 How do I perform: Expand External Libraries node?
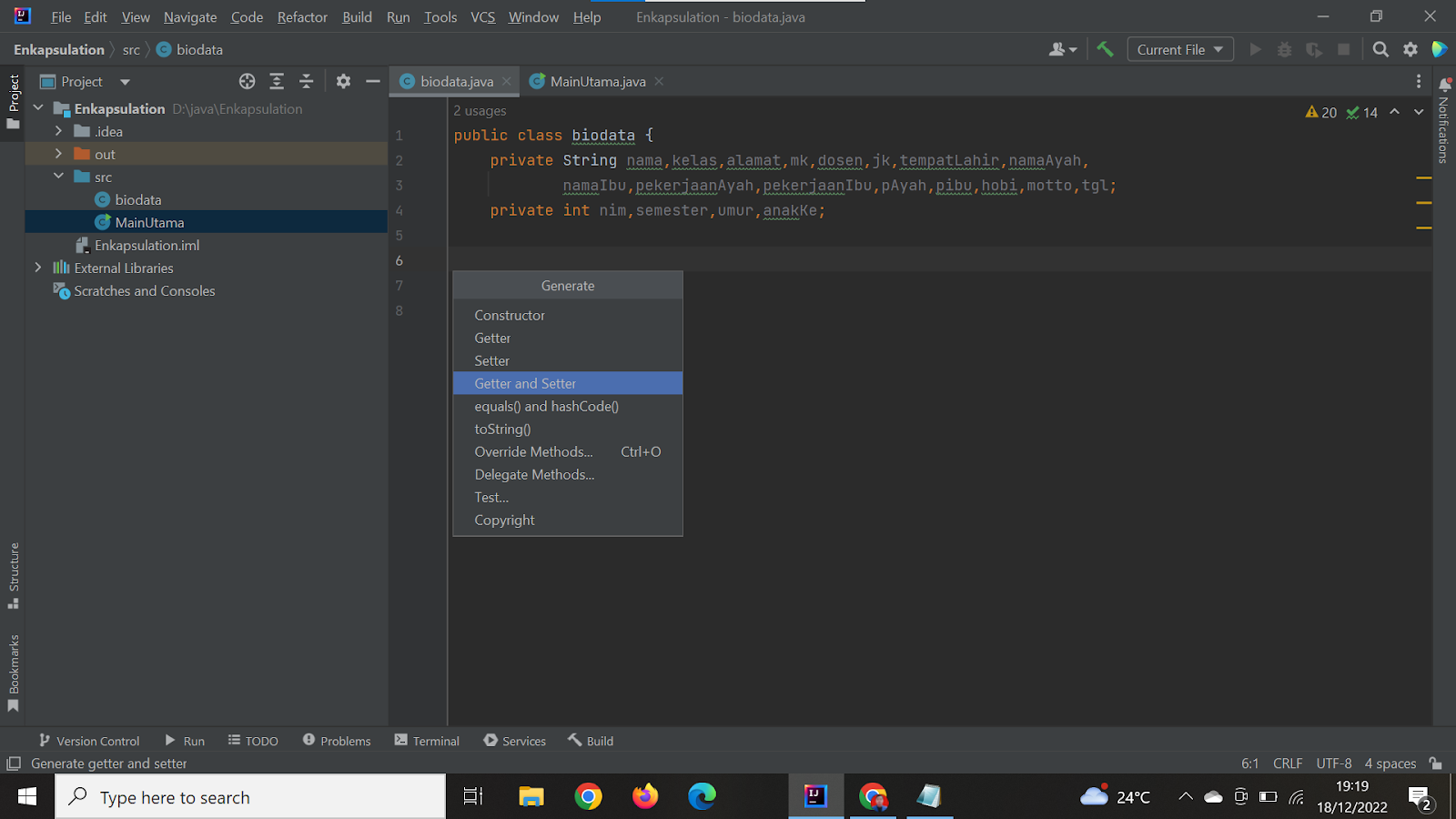[38, 268]
